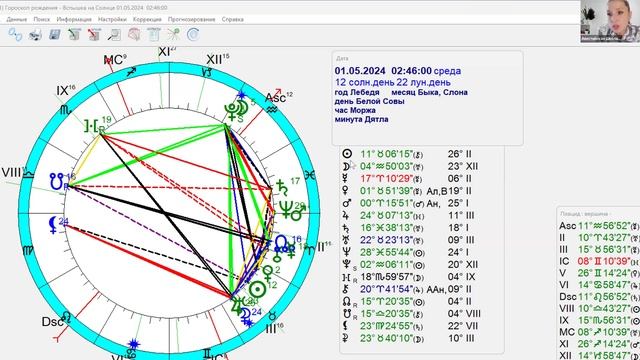Click the Pisces sign in the cyan ring

pos(310,175)
